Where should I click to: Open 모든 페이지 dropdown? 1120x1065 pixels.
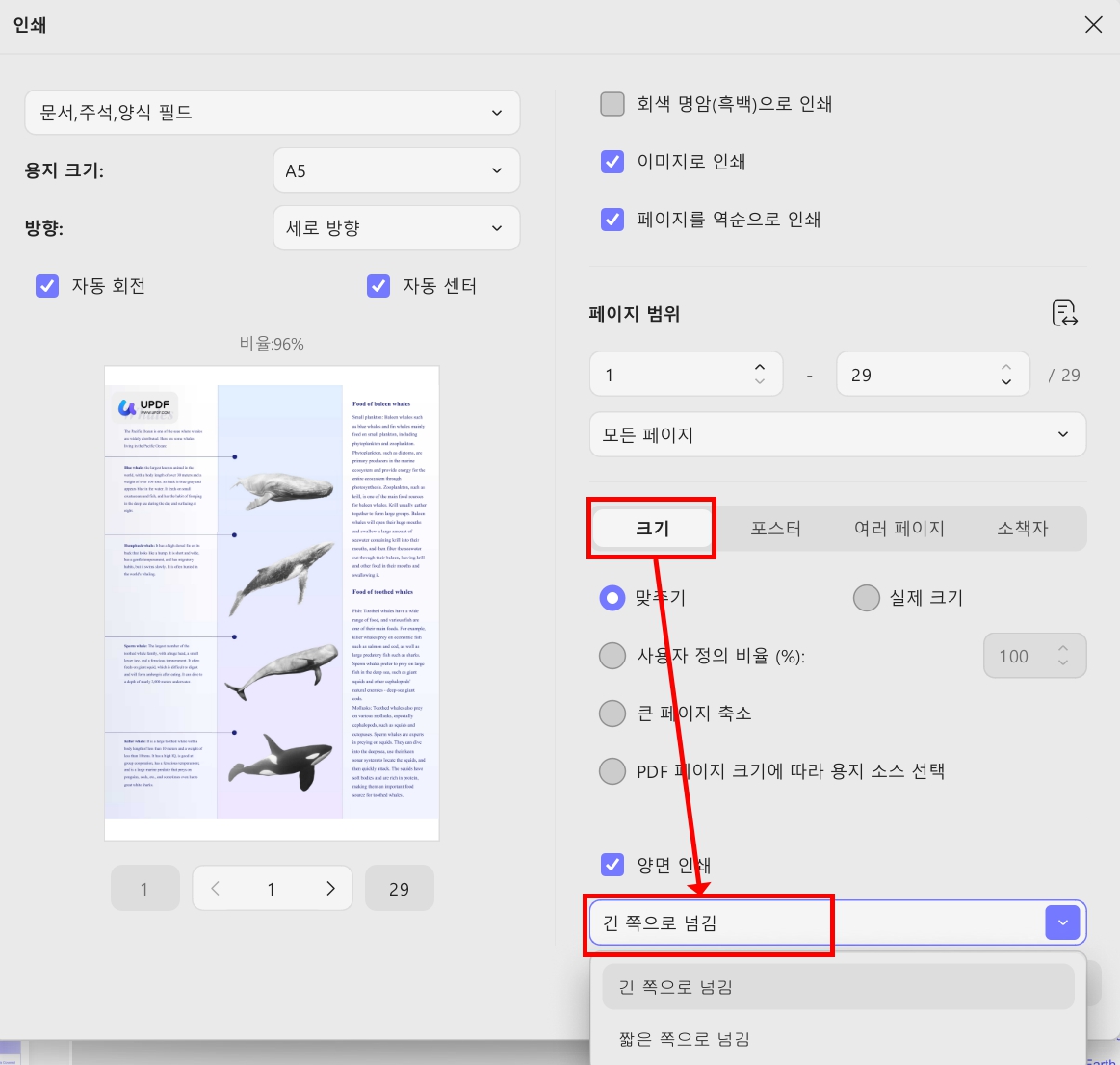coord(838,434)
